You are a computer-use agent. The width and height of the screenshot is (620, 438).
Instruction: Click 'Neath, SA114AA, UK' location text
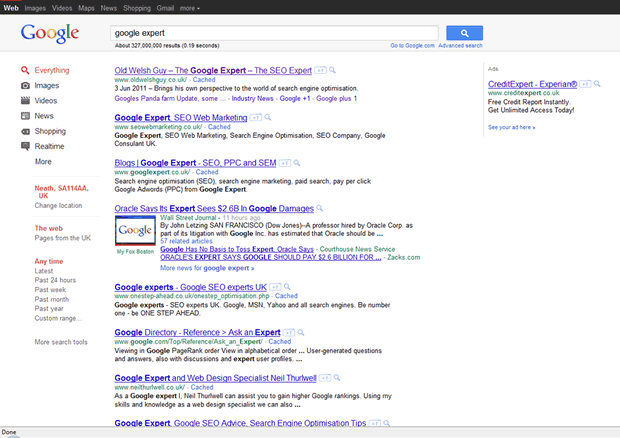(x=62, y=192)
